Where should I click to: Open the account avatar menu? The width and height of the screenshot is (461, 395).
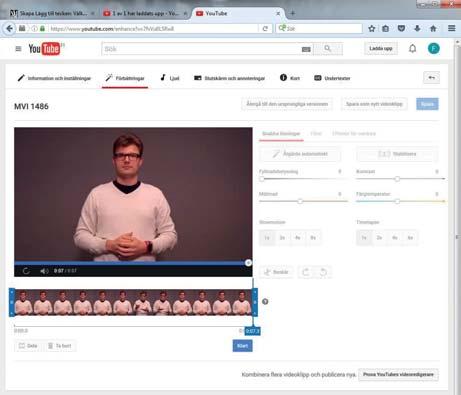tap(433, 49)
